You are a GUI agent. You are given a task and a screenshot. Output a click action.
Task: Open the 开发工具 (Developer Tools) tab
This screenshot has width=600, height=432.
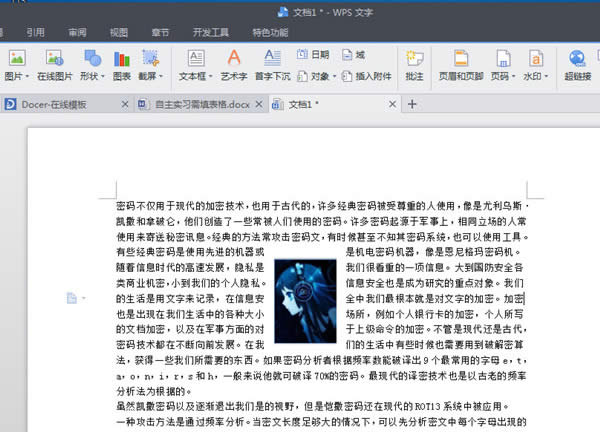[211, 32]
